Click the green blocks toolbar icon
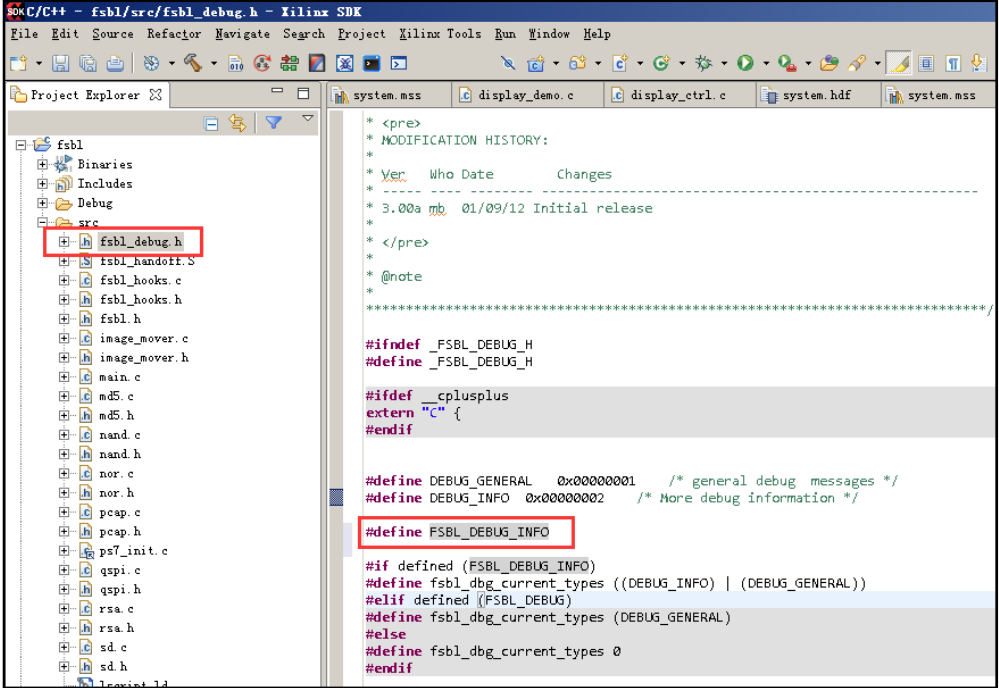 (x=290, y=63)
